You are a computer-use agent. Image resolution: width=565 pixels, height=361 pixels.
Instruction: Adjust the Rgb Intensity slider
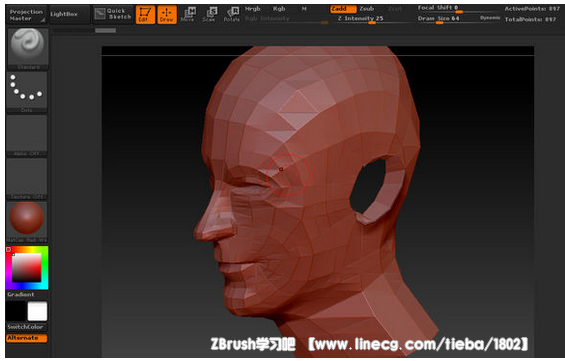click(286, 19)
